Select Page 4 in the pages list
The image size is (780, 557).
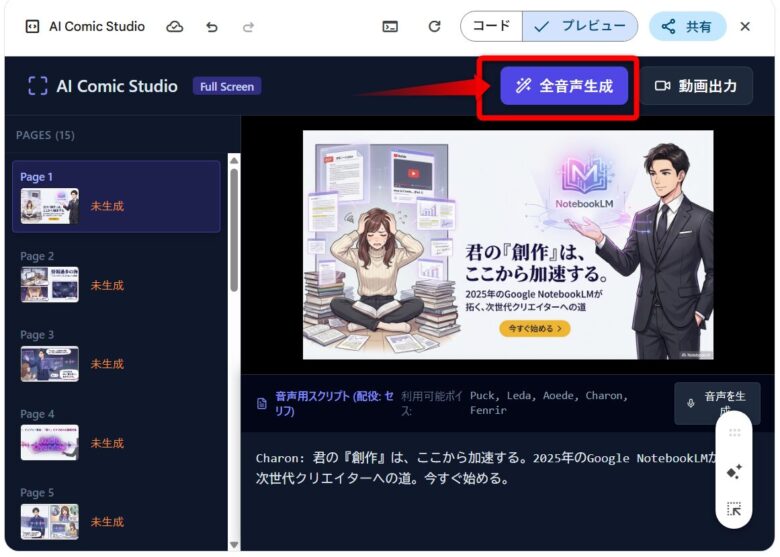[x=50, y=442]
